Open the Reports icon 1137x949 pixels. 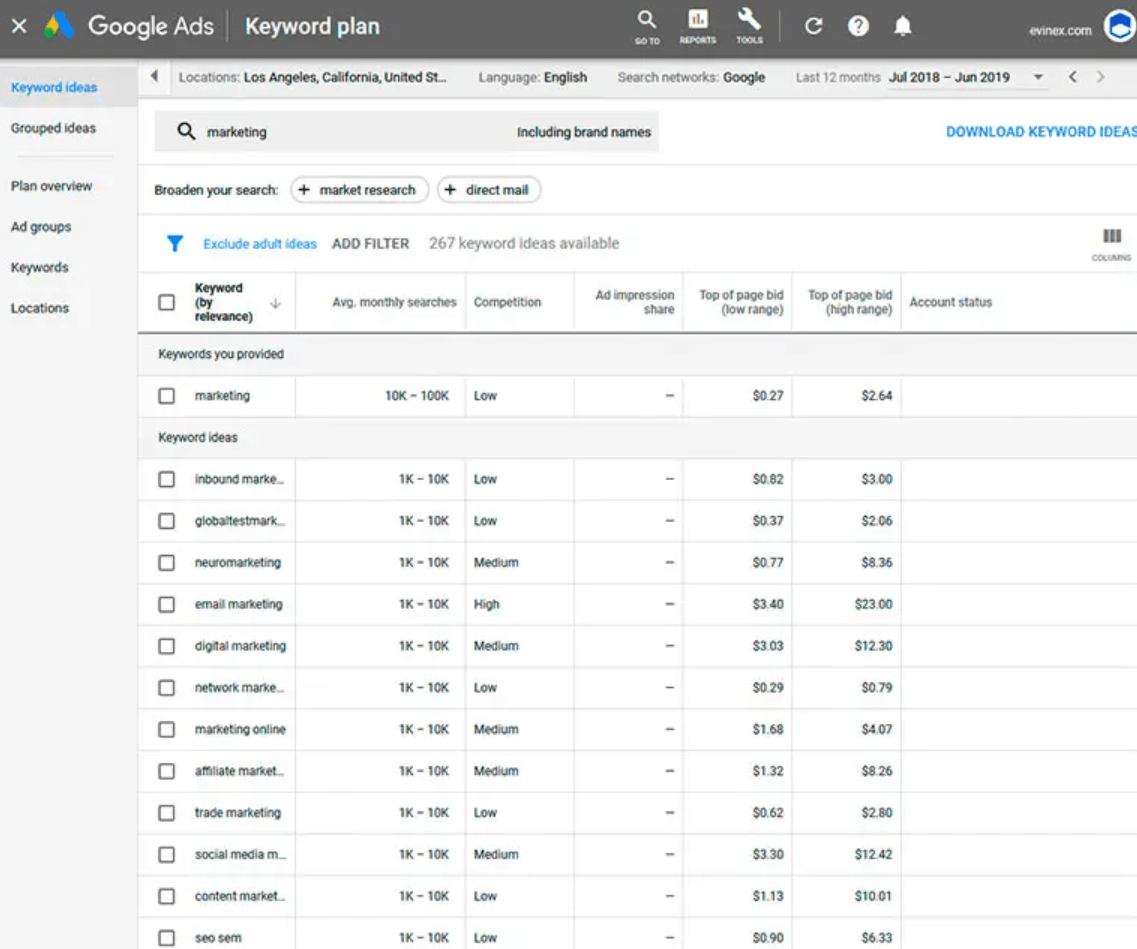tap(698, 26)
